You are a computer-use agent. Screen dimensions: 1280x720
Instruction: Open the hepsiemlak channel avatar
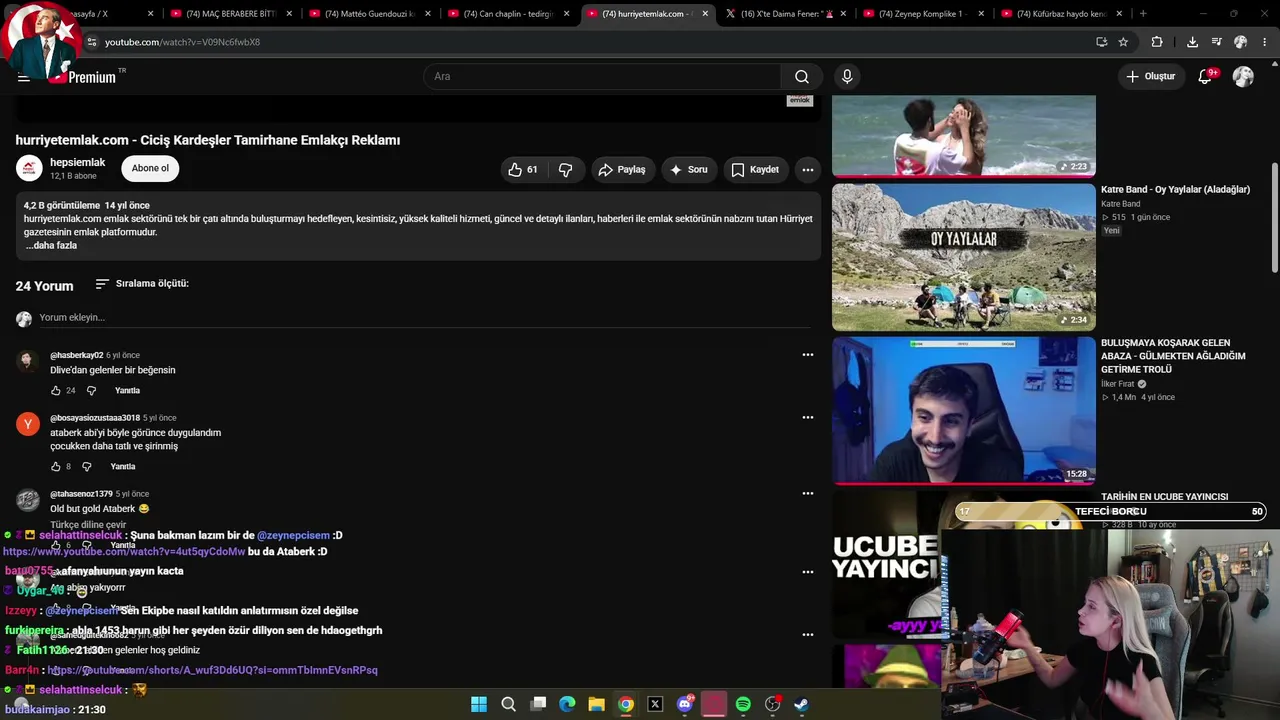pos(29,168)
